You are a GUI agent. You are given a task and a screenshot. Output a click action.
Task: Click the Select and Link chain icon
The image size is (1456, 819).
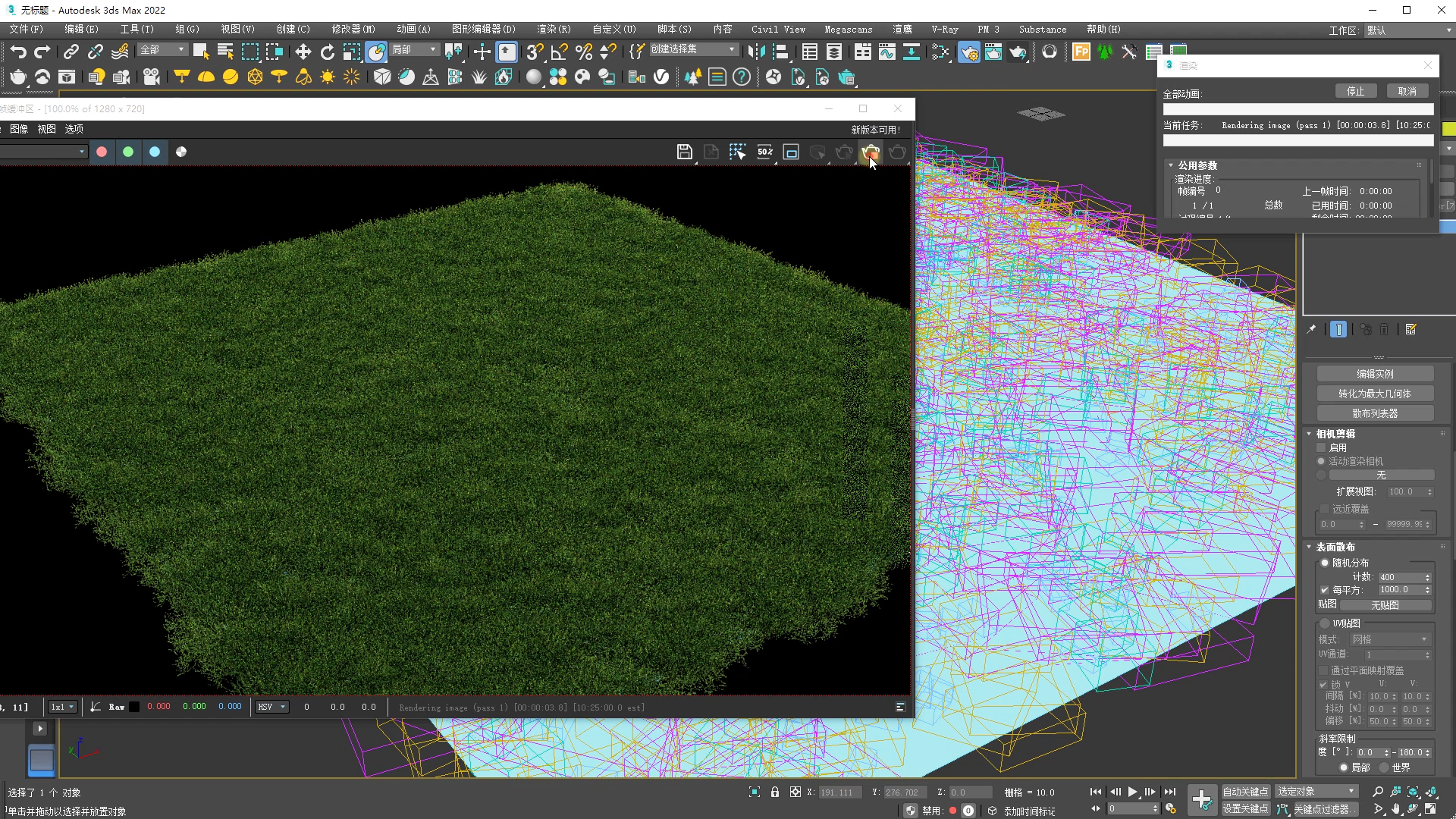pos(71,52)
